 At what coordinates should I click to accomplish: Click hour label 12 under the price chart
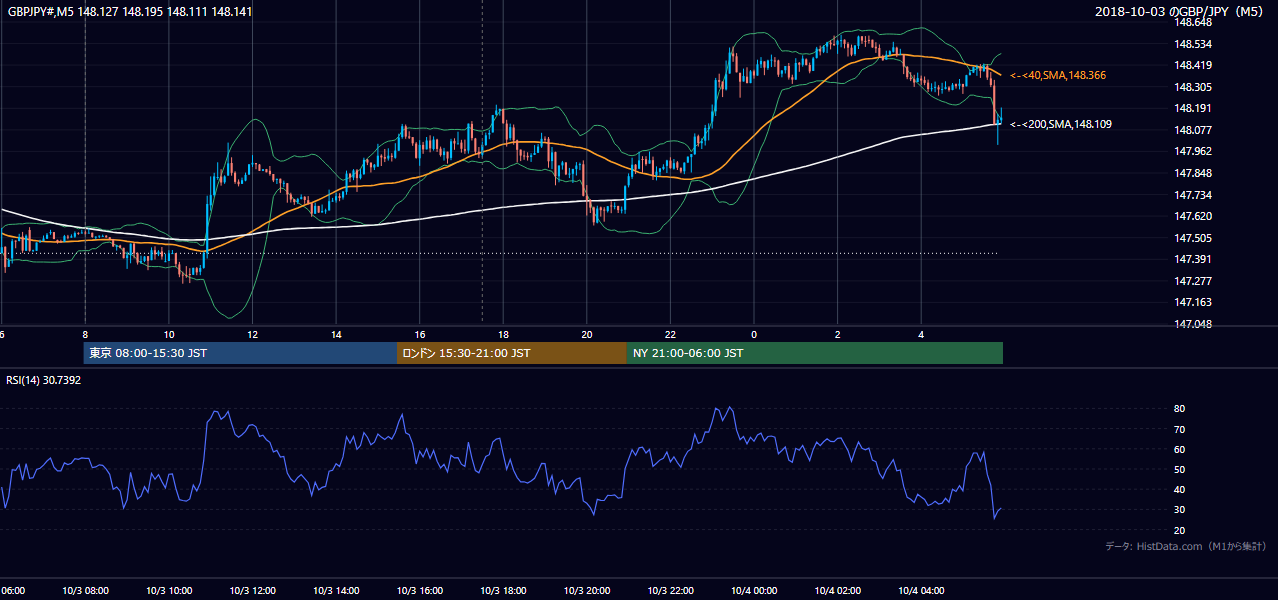click(252, 335)
